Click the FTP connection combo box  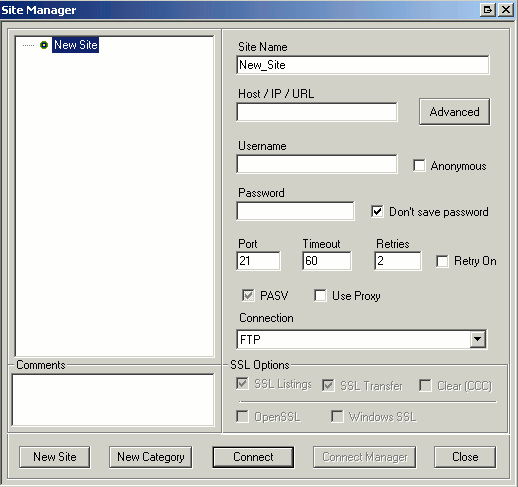(x=362, y=339)
